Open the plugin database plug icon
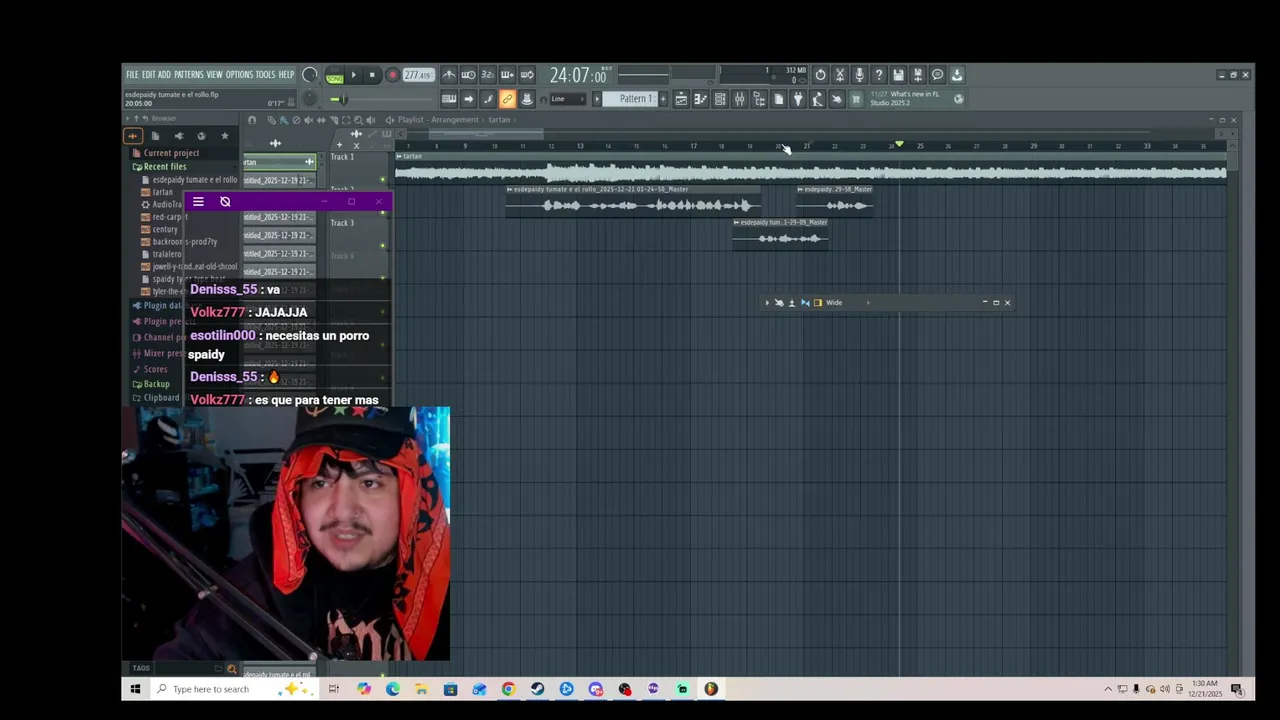Image resolution: width=1280 pixels, height=720 pixels. pyautogui.click(x=798, y=99)
